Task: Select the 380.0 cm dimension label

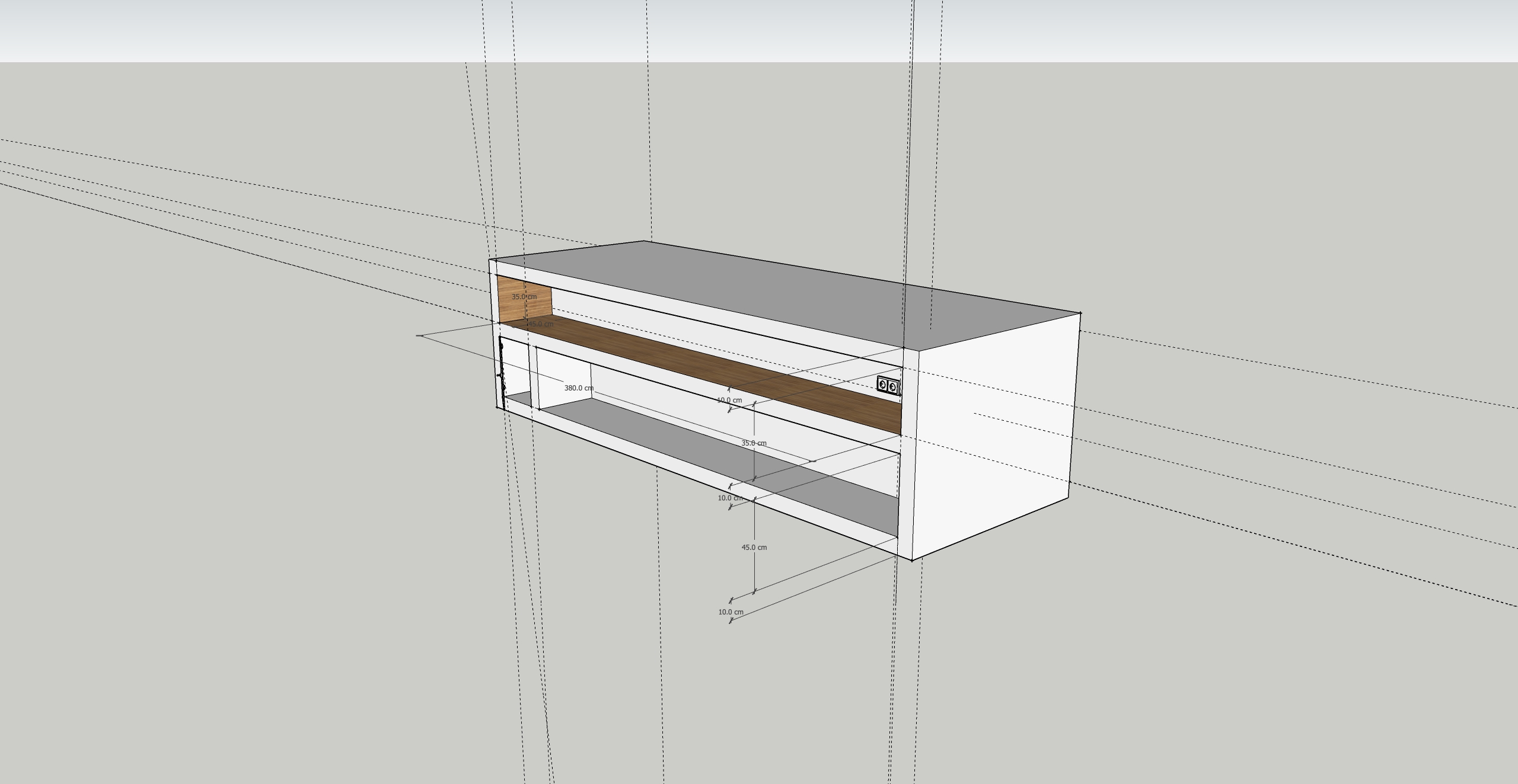Action: pyautogui.click(x=578, y=388)
